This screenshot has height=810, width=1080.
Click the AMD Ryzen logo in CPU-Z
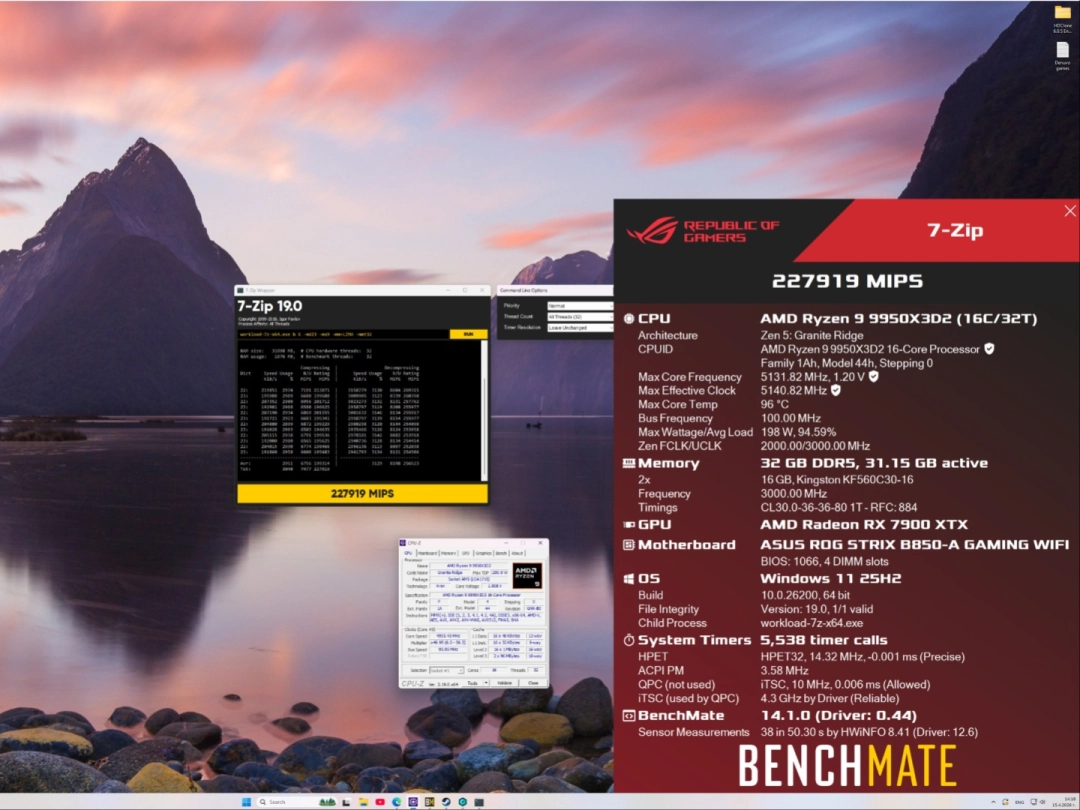(x=527, y=576)
